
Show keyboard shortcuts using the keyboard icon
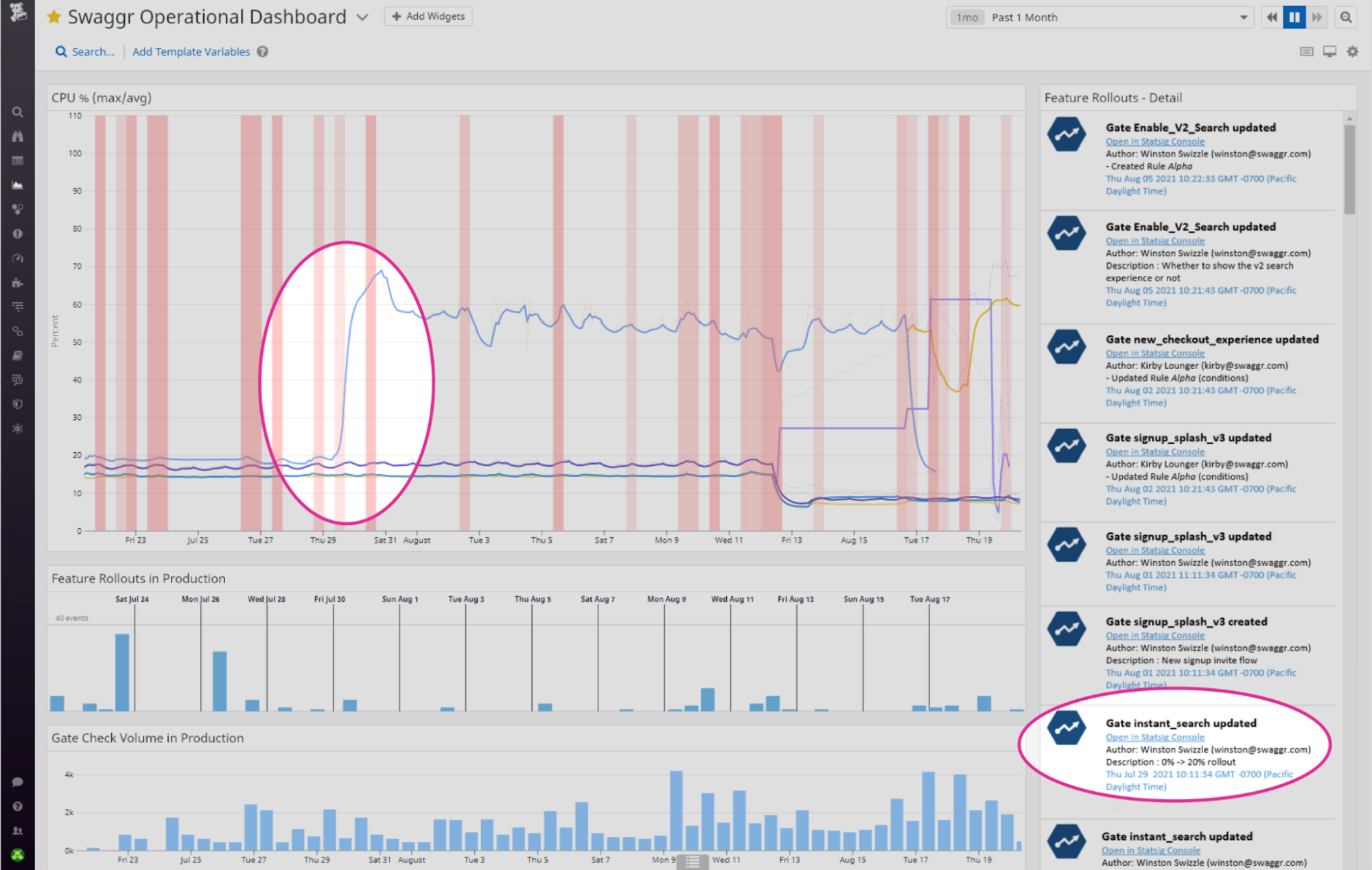pyautogui.click(x=1306, y=51)
